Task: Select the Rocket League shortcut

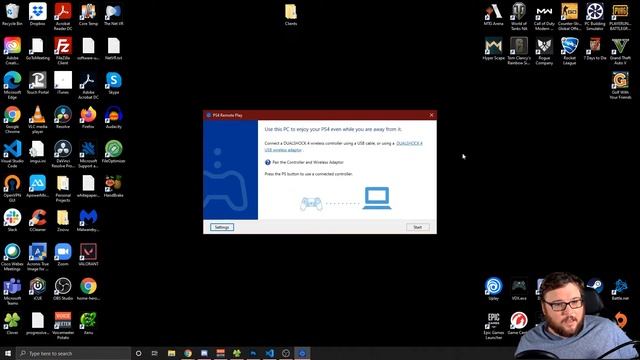Action: coord(569,51)
